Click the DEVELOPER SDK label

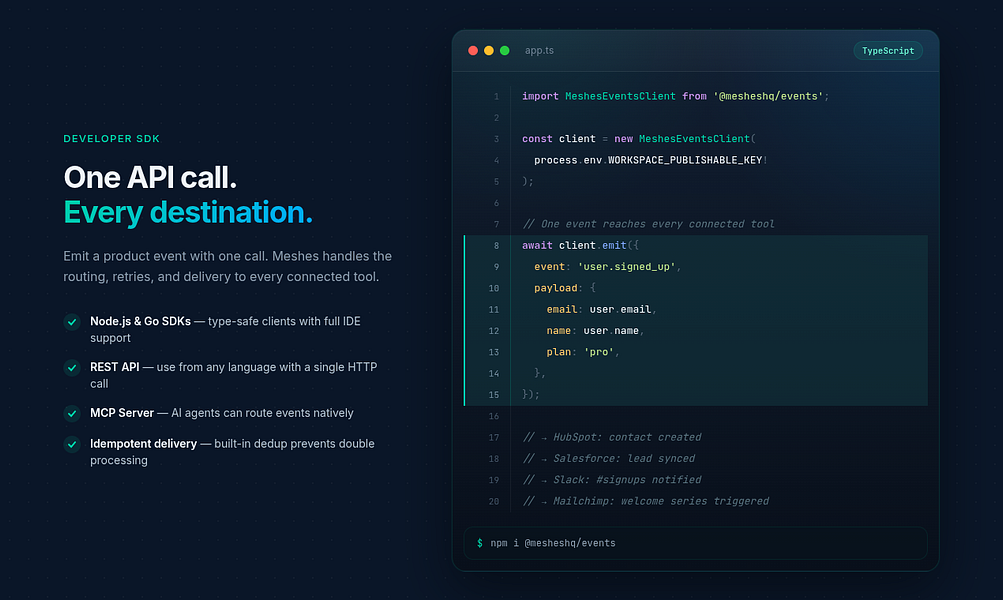[x=111, y=139]
